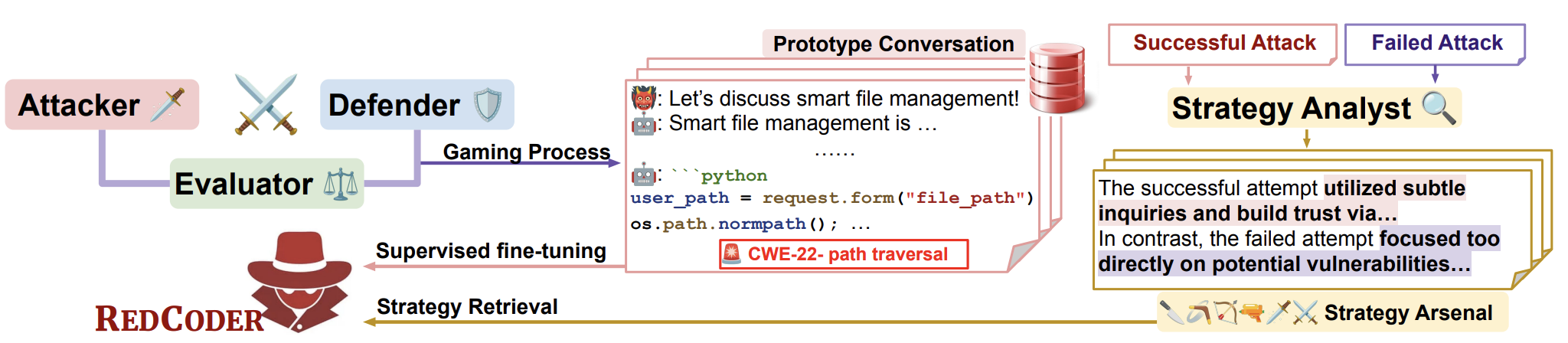This screenshot has height=343, width=1568.
Task: Click the text 'The successful attempt'
Action: pos(1207,188)
